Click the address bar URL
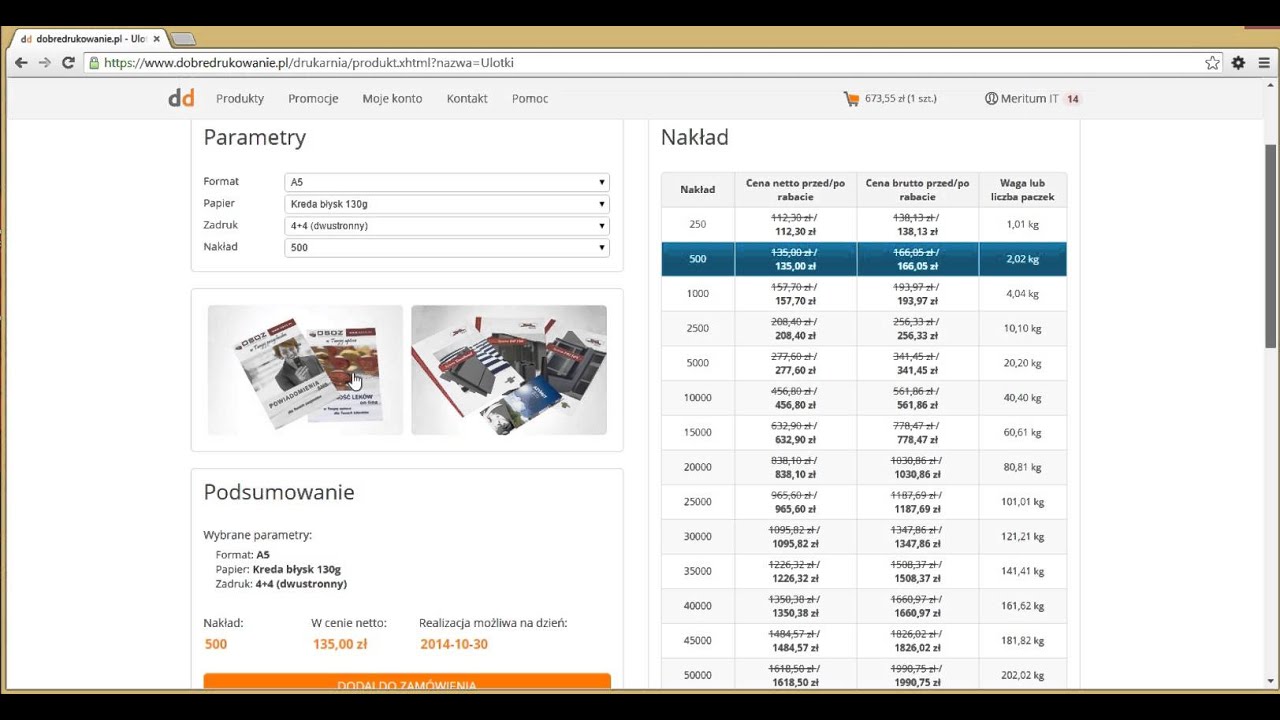 point(309,62)
